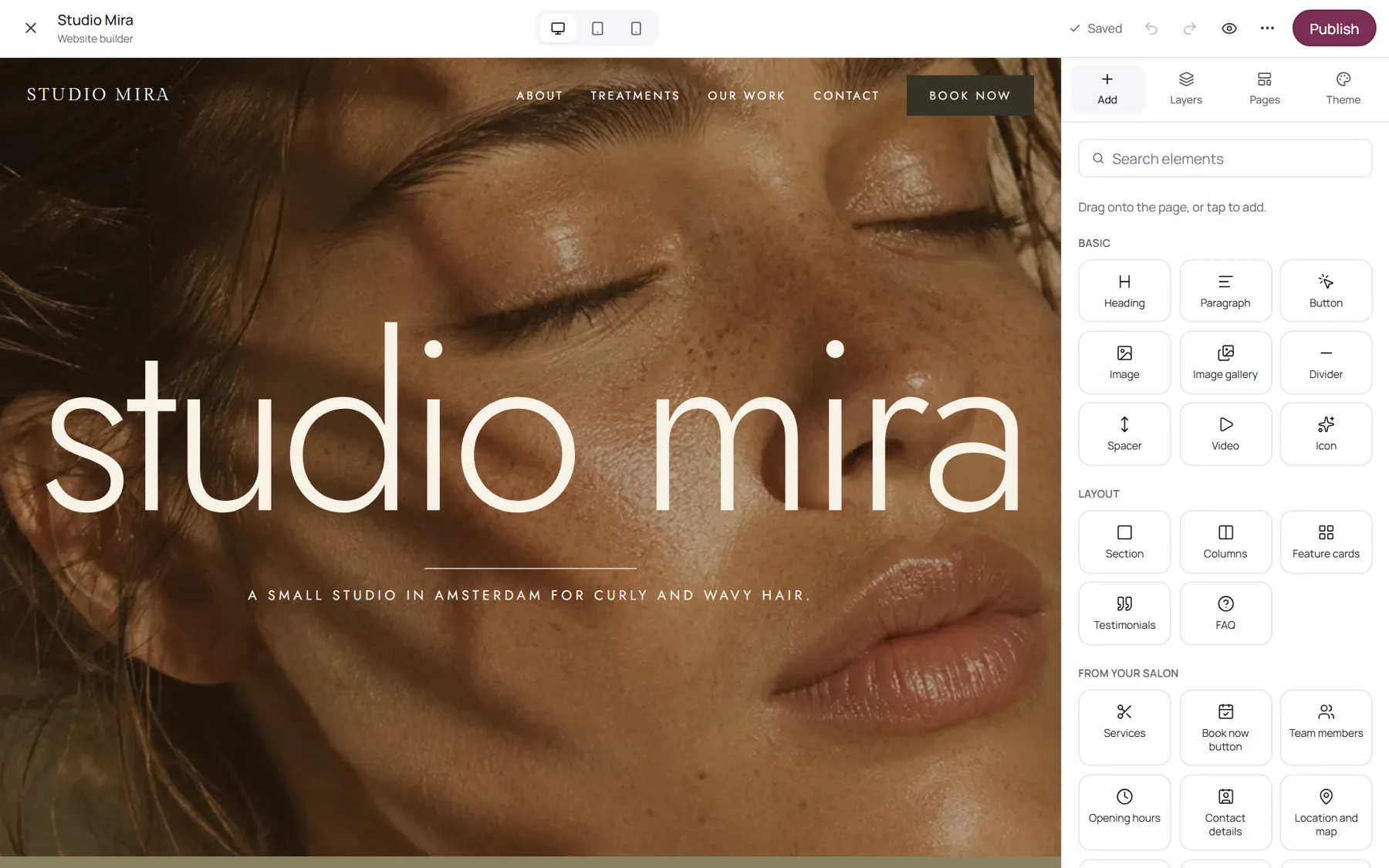Screen dimensions: 1389x868
Task: Insert an Image element
Action: pyautogui.click(x=1124, y=363)
